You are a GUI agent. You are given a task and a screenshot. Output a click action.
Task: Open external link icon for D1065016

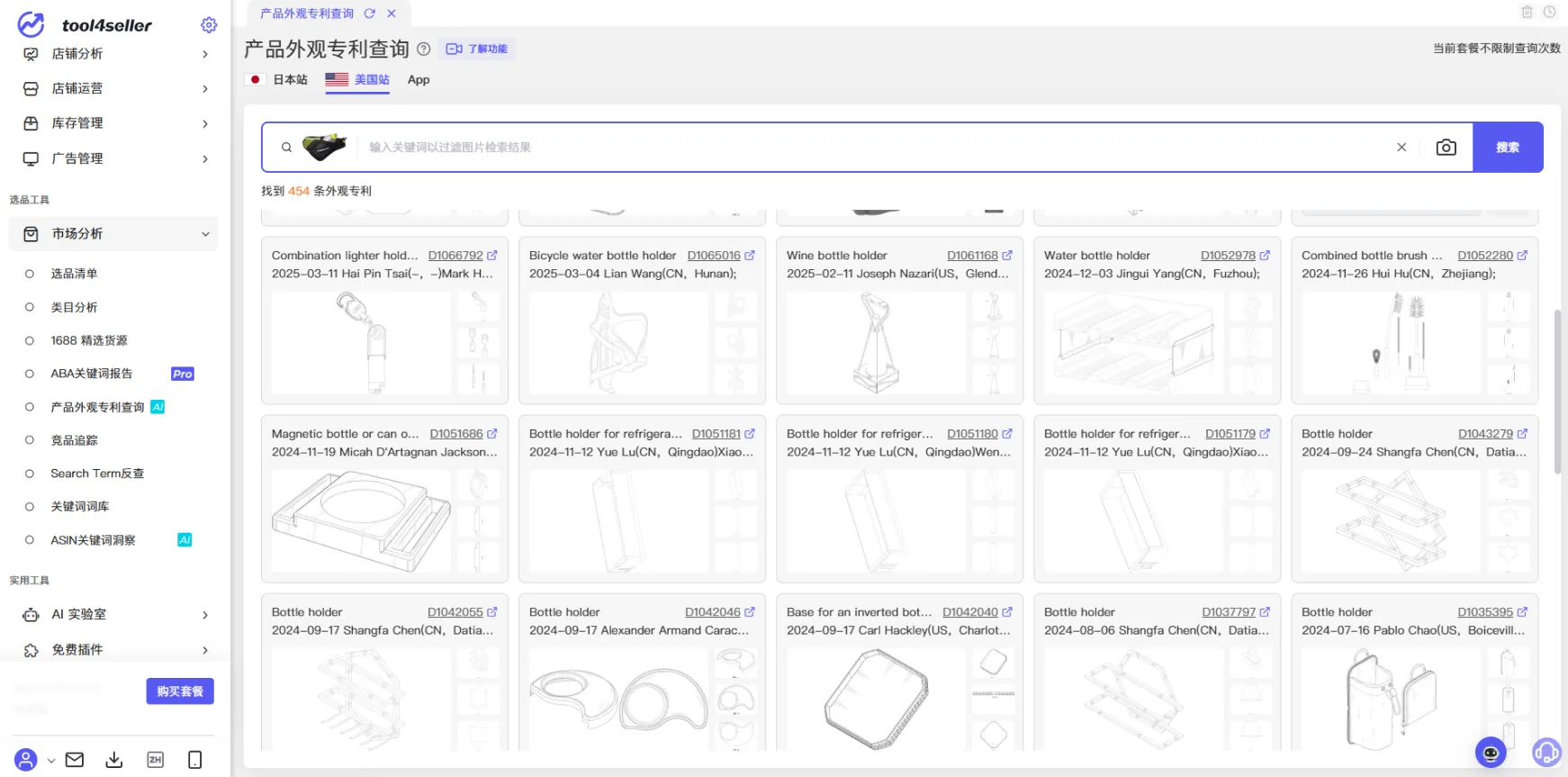pyautogui.click(x=750, y=256)
